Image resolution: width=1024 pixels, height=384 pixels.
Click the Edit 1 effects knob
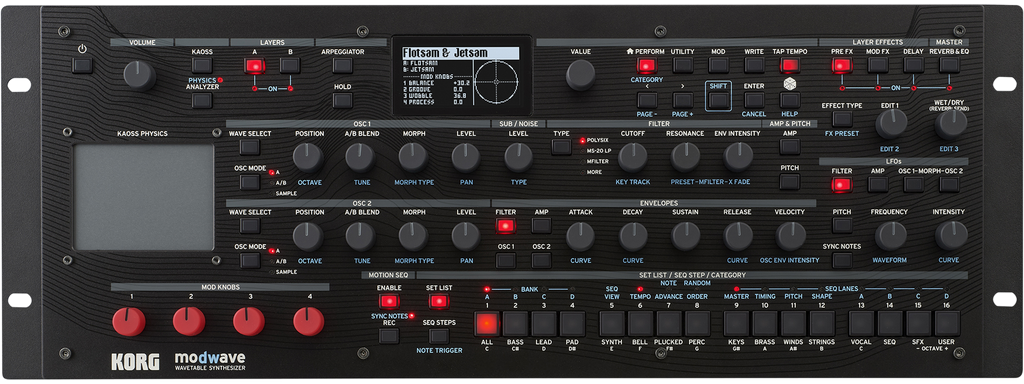pos(891,124)
